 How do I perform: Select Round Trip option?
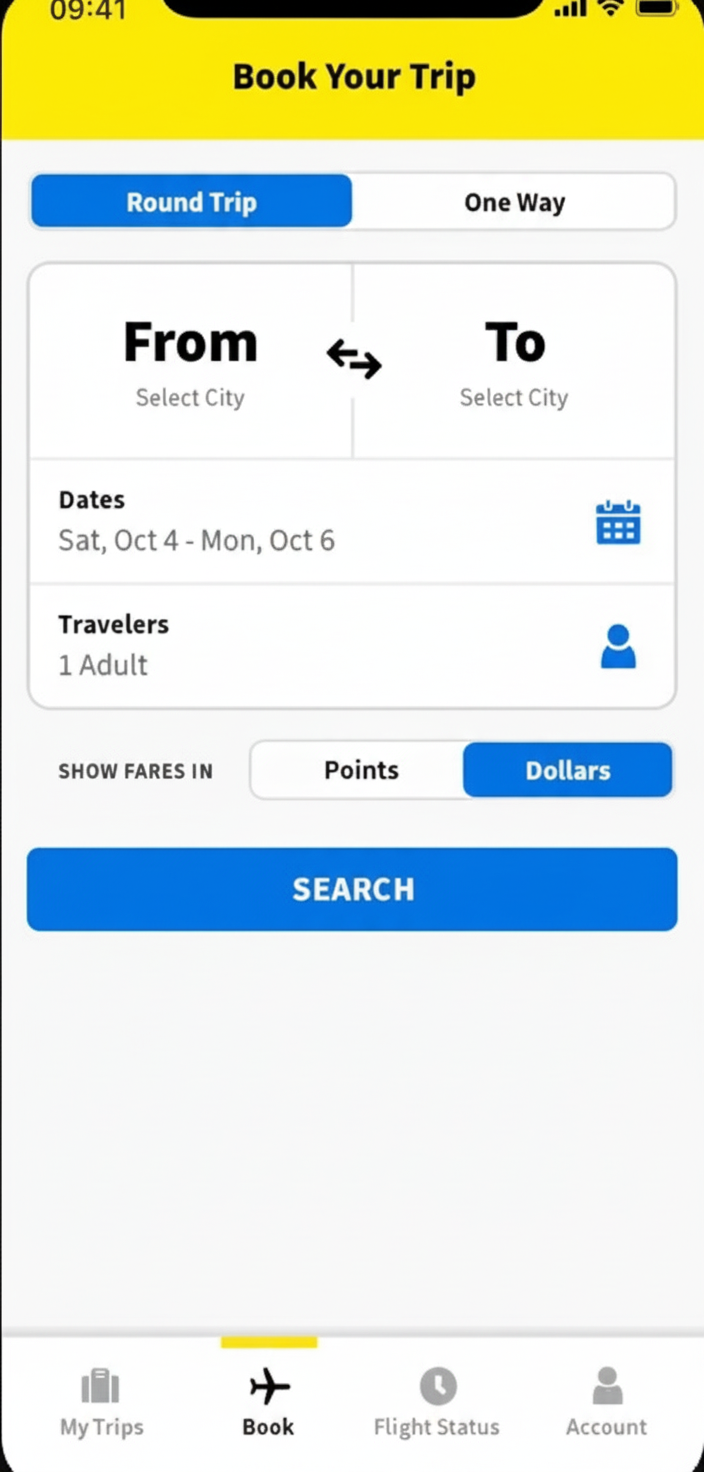(191, 201)
